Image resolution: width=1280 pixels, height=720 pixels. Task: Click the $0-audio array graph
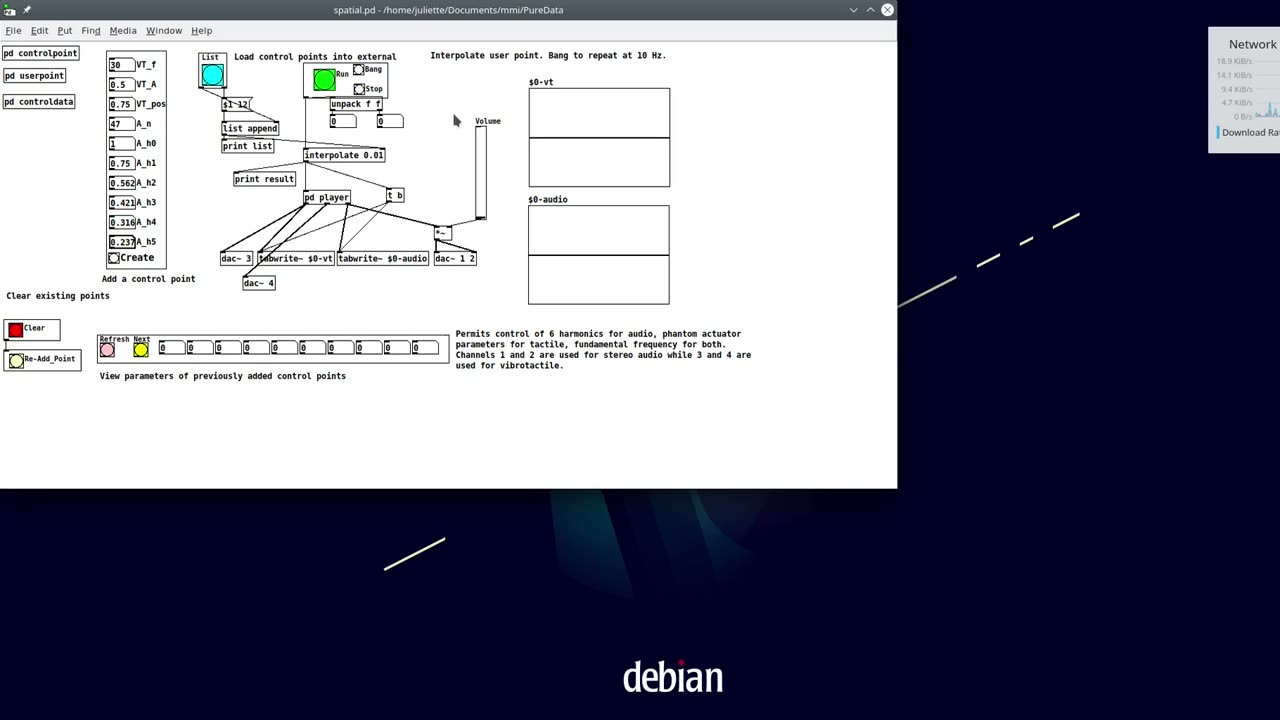(x=599, y=255)
